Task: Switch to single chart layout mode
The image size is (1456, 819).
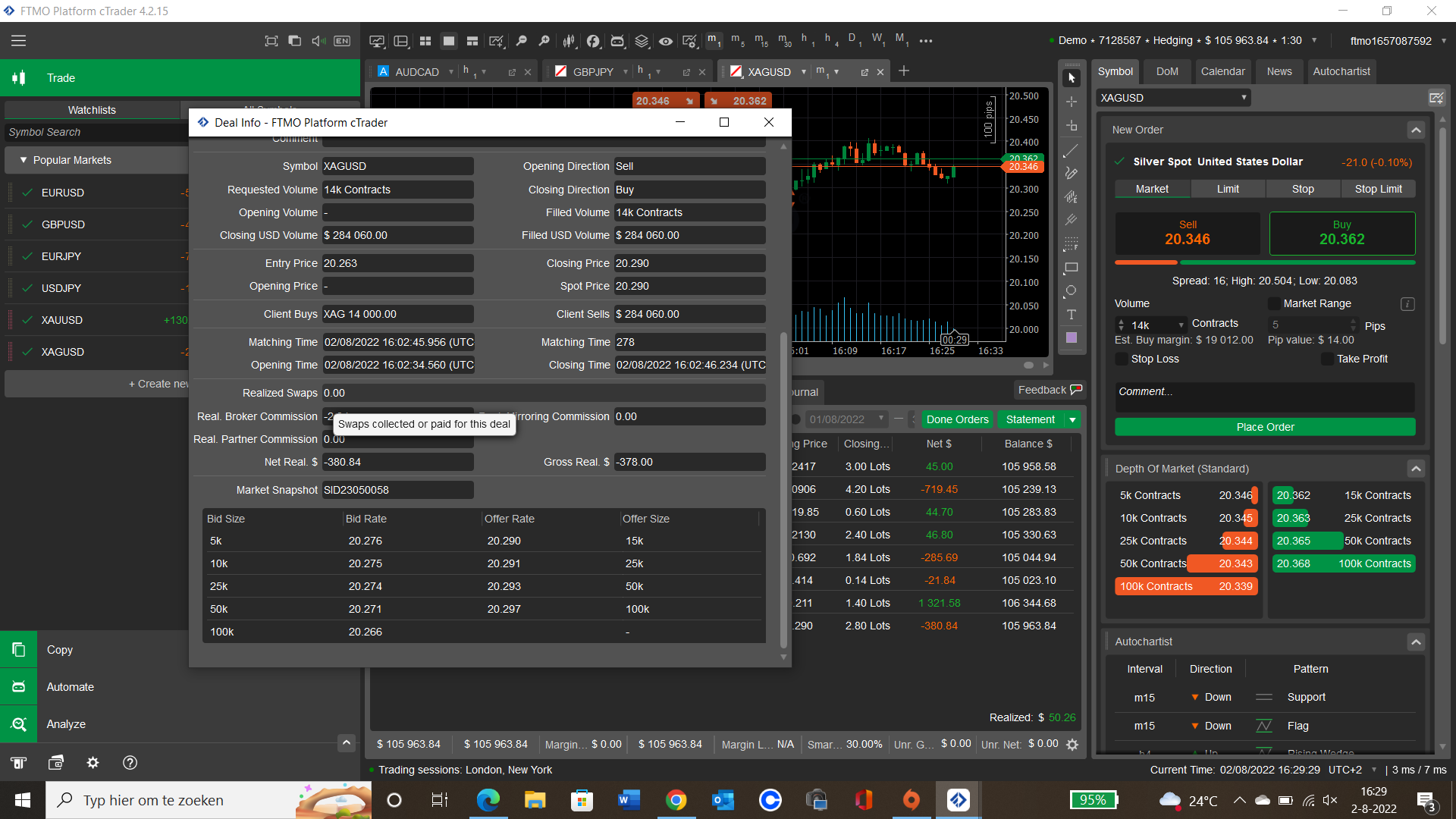Action: click(x=449, y=41)
